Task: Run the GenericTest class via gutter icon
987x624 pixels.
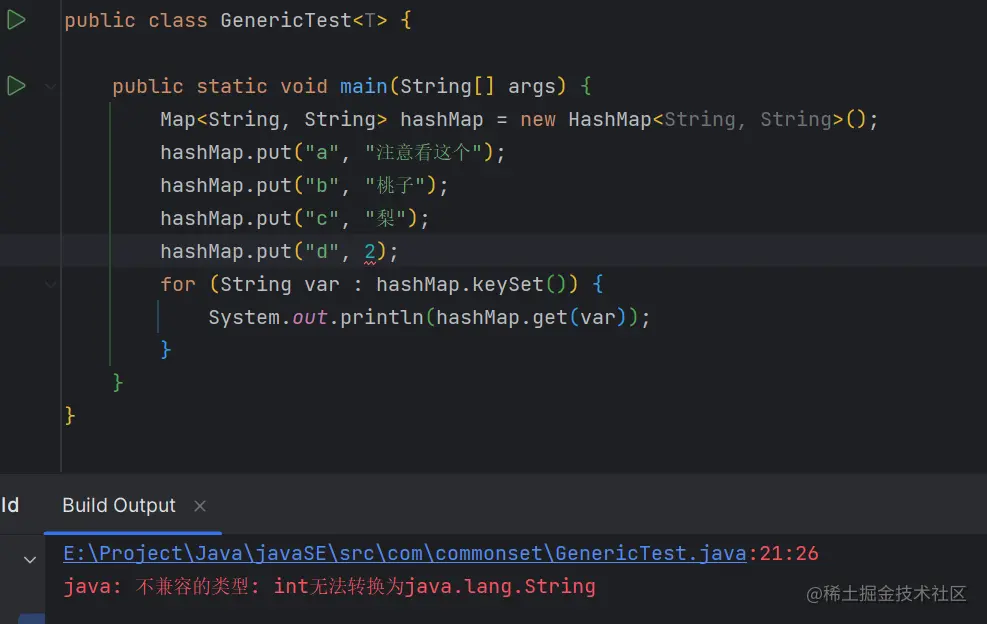Action: pyautogui.click(x=16, y=20)
